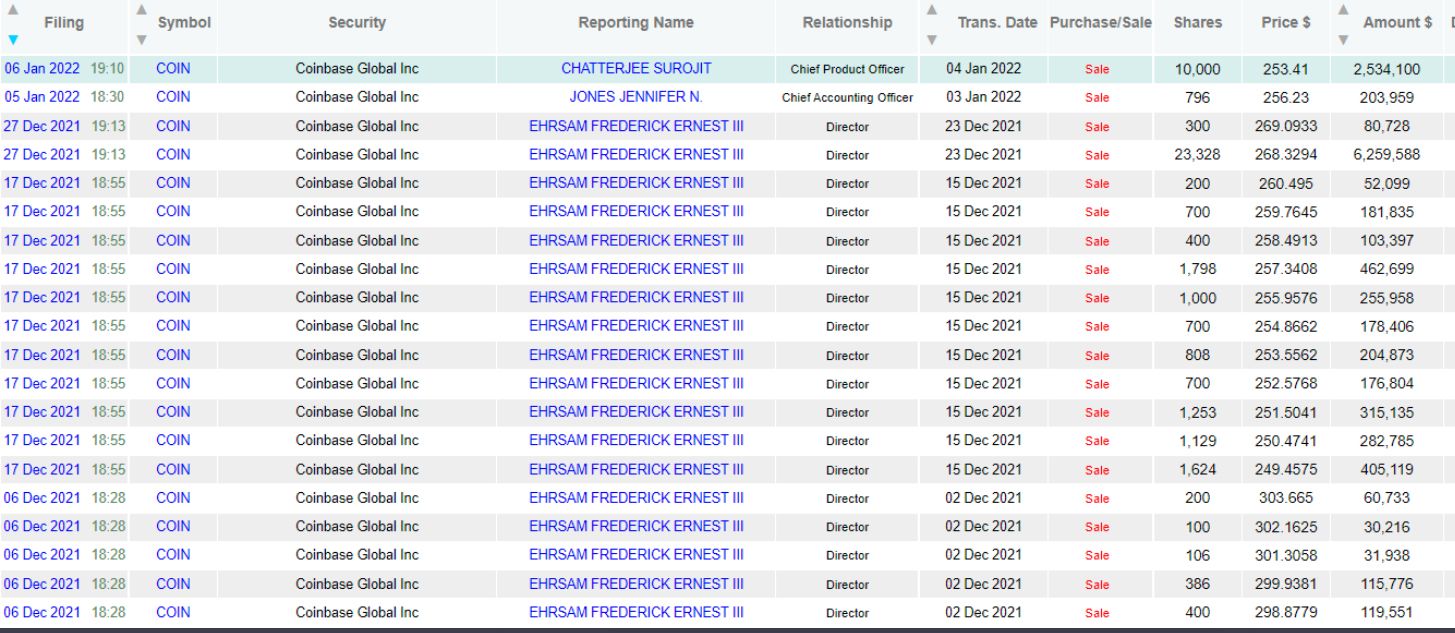This screenshot has width=1455, height=633.
Task: Click the Reporting Name column header
Action: (x=636, y=22)
